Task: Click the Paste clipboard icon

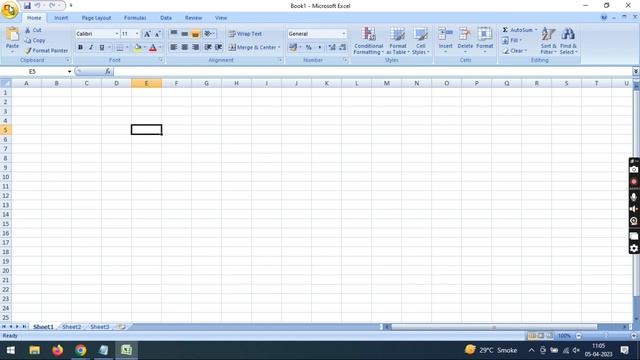Action: [x=12, y=35]
